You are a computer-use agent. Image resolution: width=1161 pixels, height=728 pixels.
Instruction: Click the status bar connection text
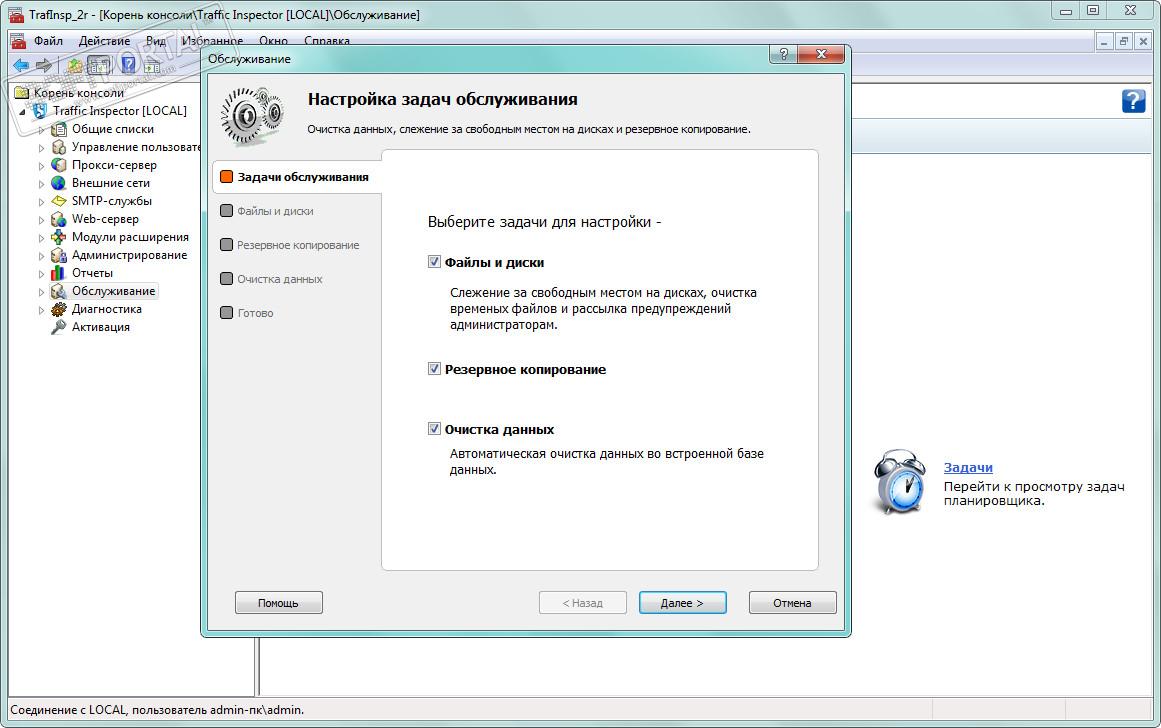pyautogui.click(x=157, y=709)
